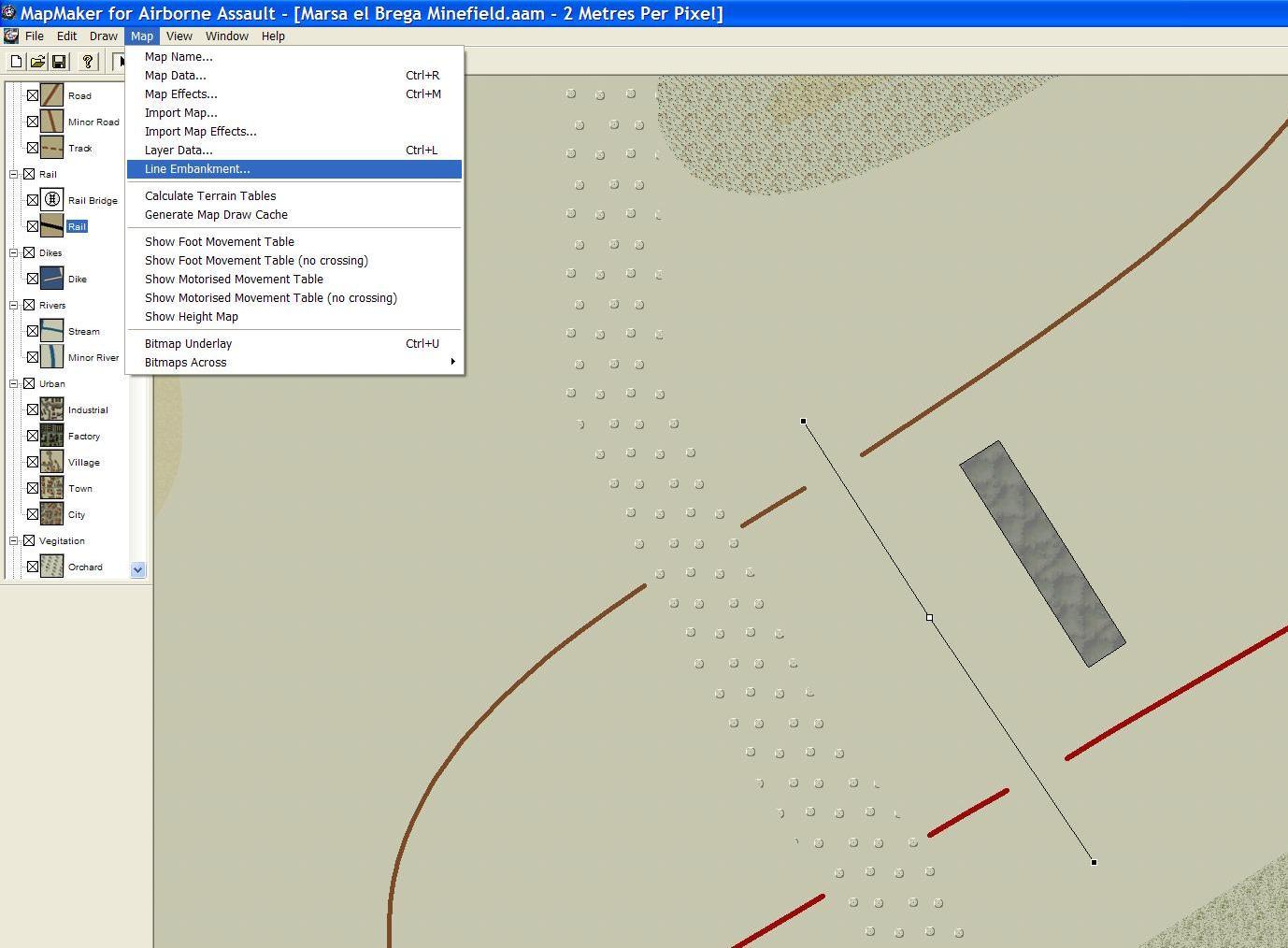This screenshot has width=1288, height=948.
Task: Toggle the Rail group checkbox
Action: click(29, 174)
